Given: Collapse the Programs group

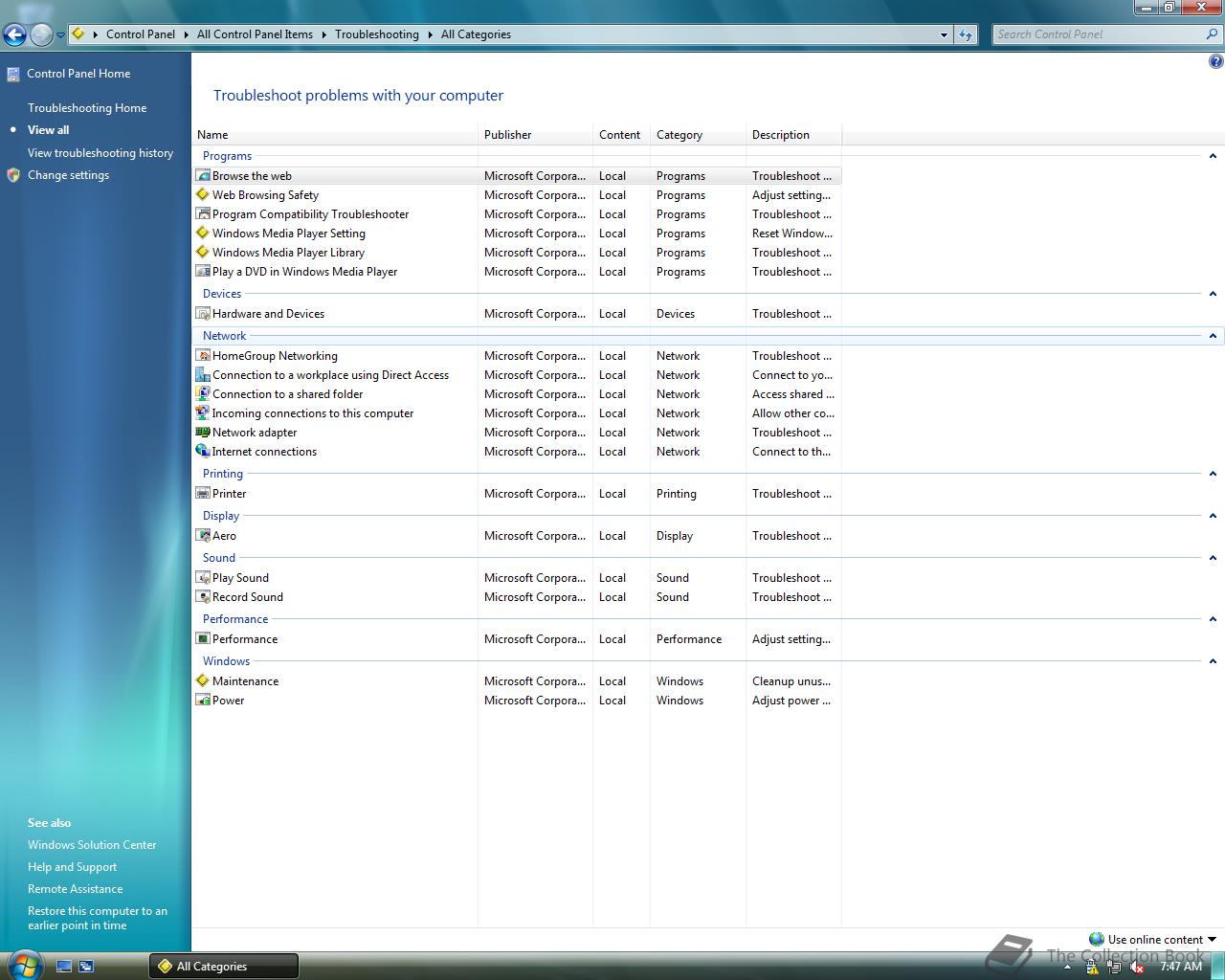Looking at the screenshot, I should (x=1213, y=156).
